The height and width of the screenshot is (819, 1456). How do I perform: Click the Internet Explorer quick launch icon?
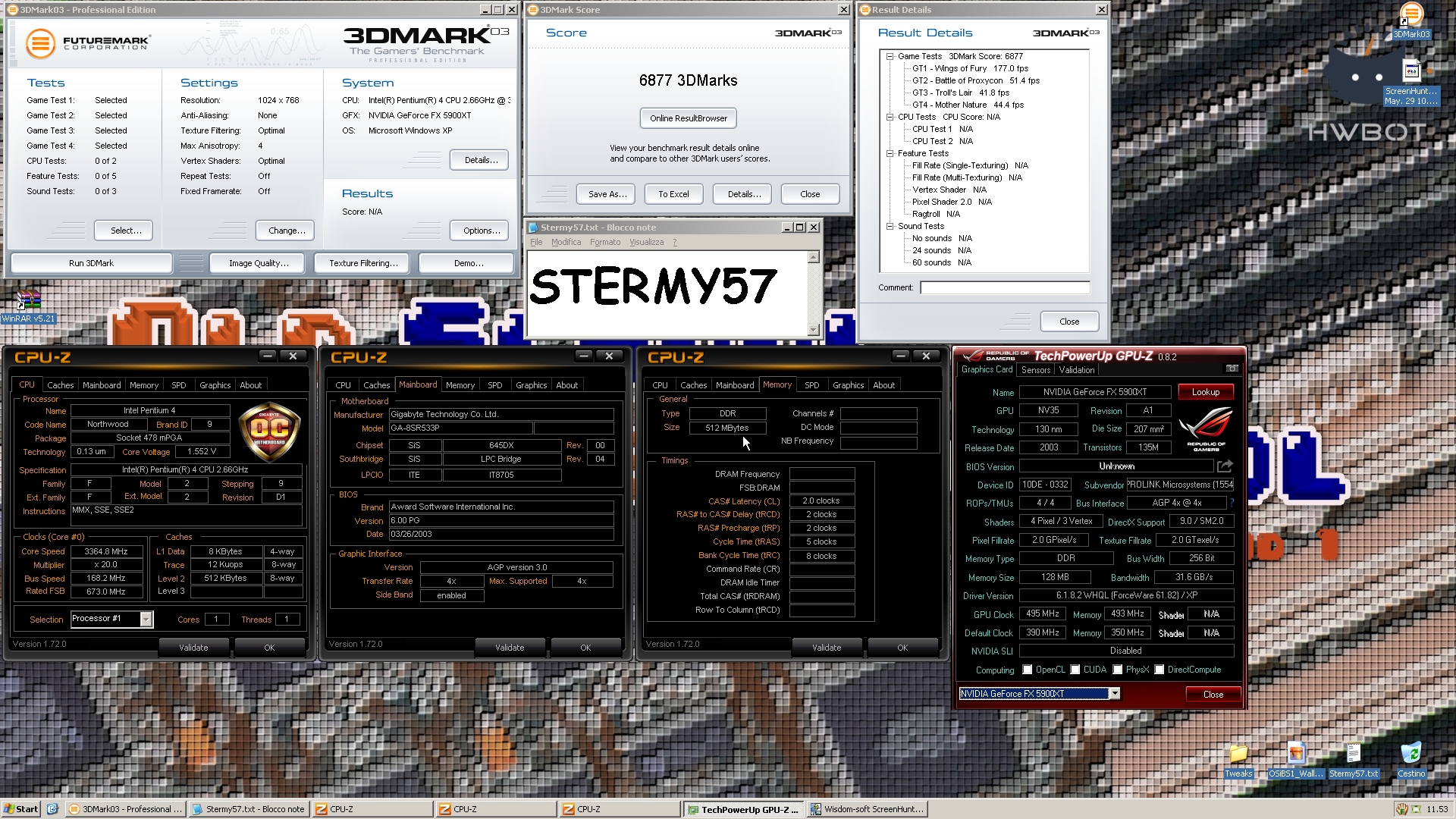52,809
